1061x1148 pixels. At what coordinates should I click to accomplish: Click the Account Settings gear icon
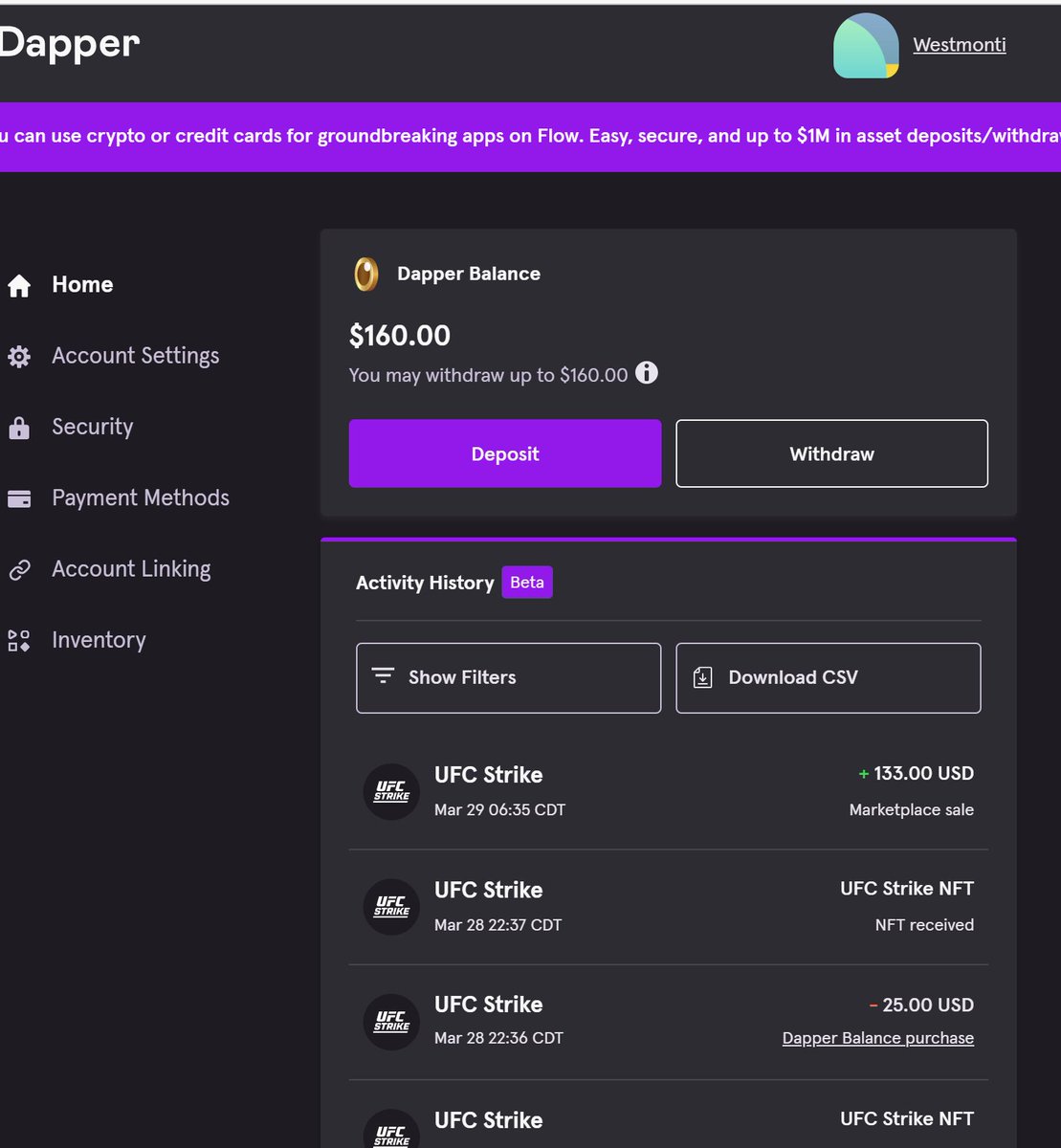pos(19,357)
